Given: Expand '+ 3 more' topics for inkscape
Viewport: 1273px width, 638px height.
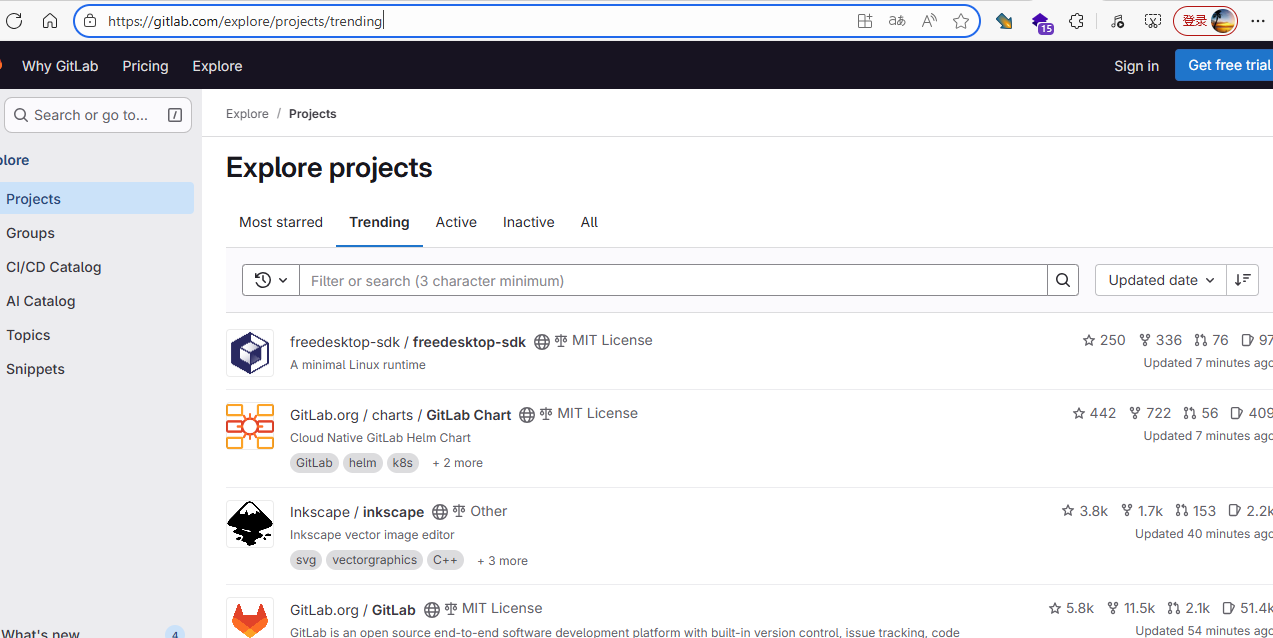Looking at the screenshot, I should 502,561.
